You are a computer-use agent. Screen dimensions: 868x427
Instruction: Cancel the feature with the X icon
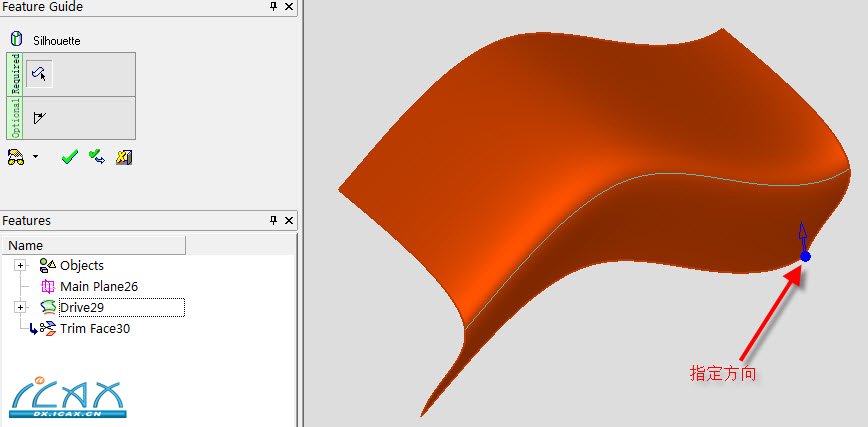(x=123, y=158)
